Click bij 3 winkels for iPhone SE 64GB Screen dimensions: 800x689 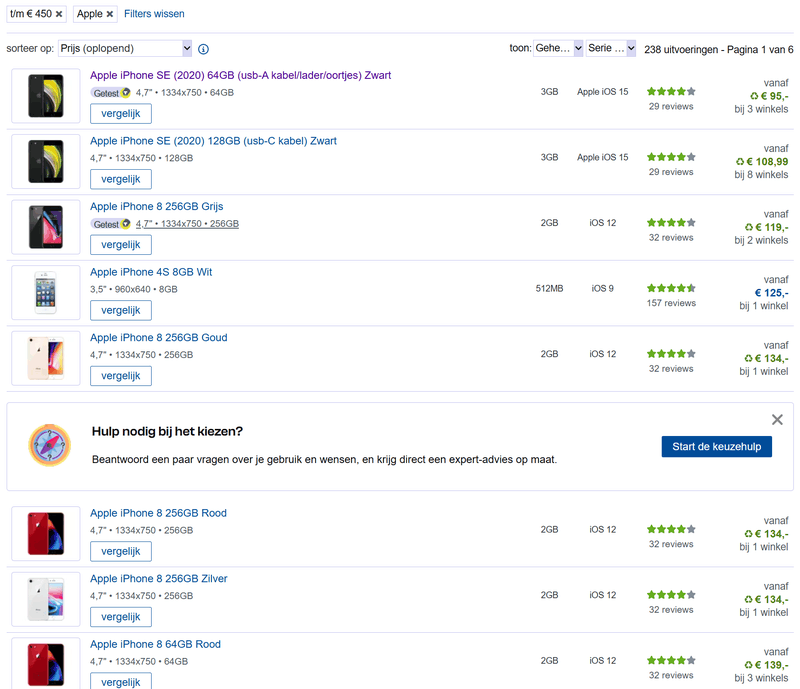coord(761,109)
